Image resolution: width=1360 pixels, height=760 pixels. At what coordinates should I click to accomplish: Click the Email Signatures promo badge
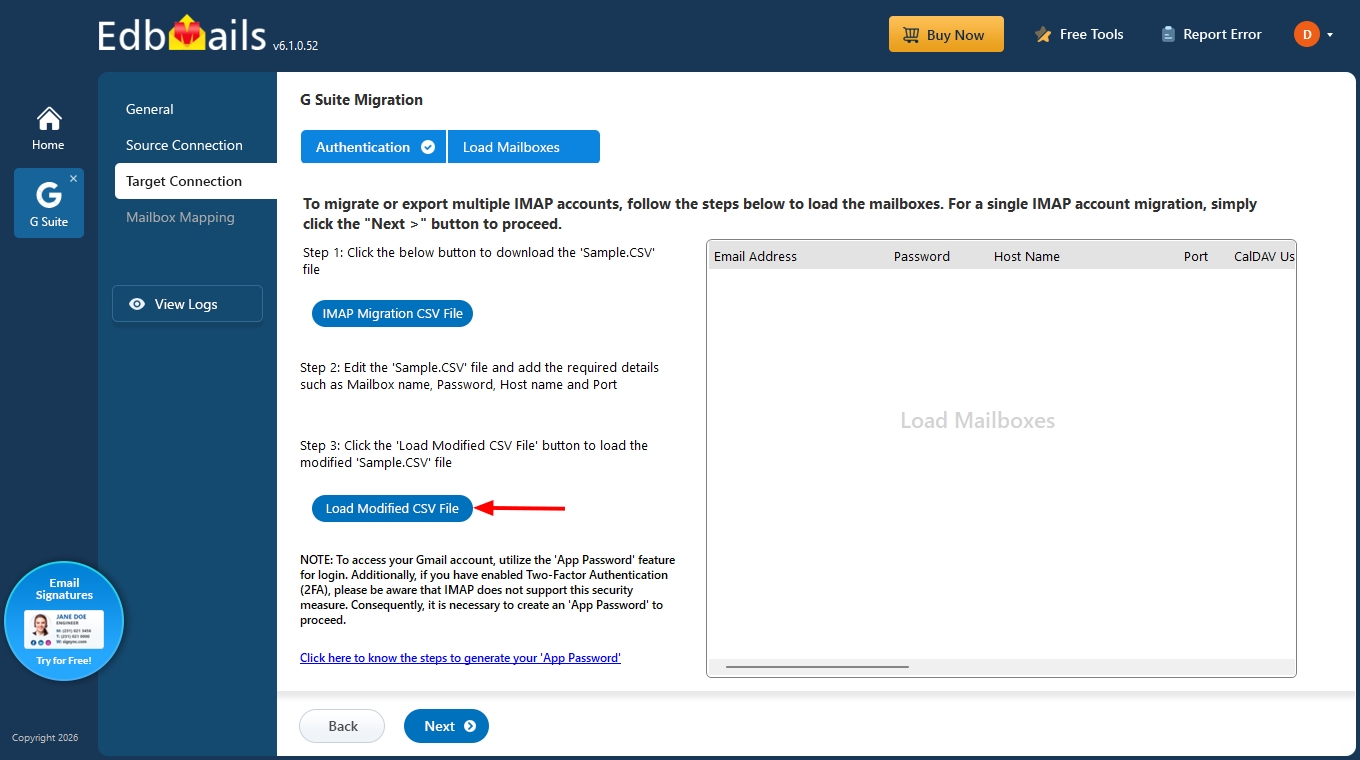64,621
